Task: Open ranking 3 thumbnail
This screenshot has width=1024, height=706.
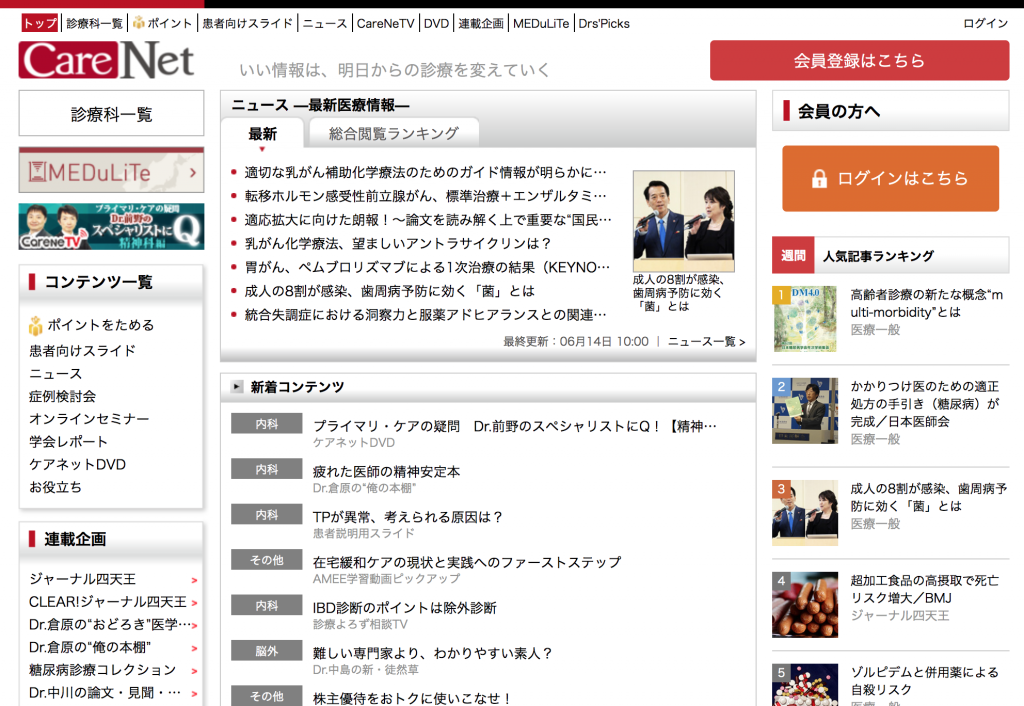Action: (805, 513)
